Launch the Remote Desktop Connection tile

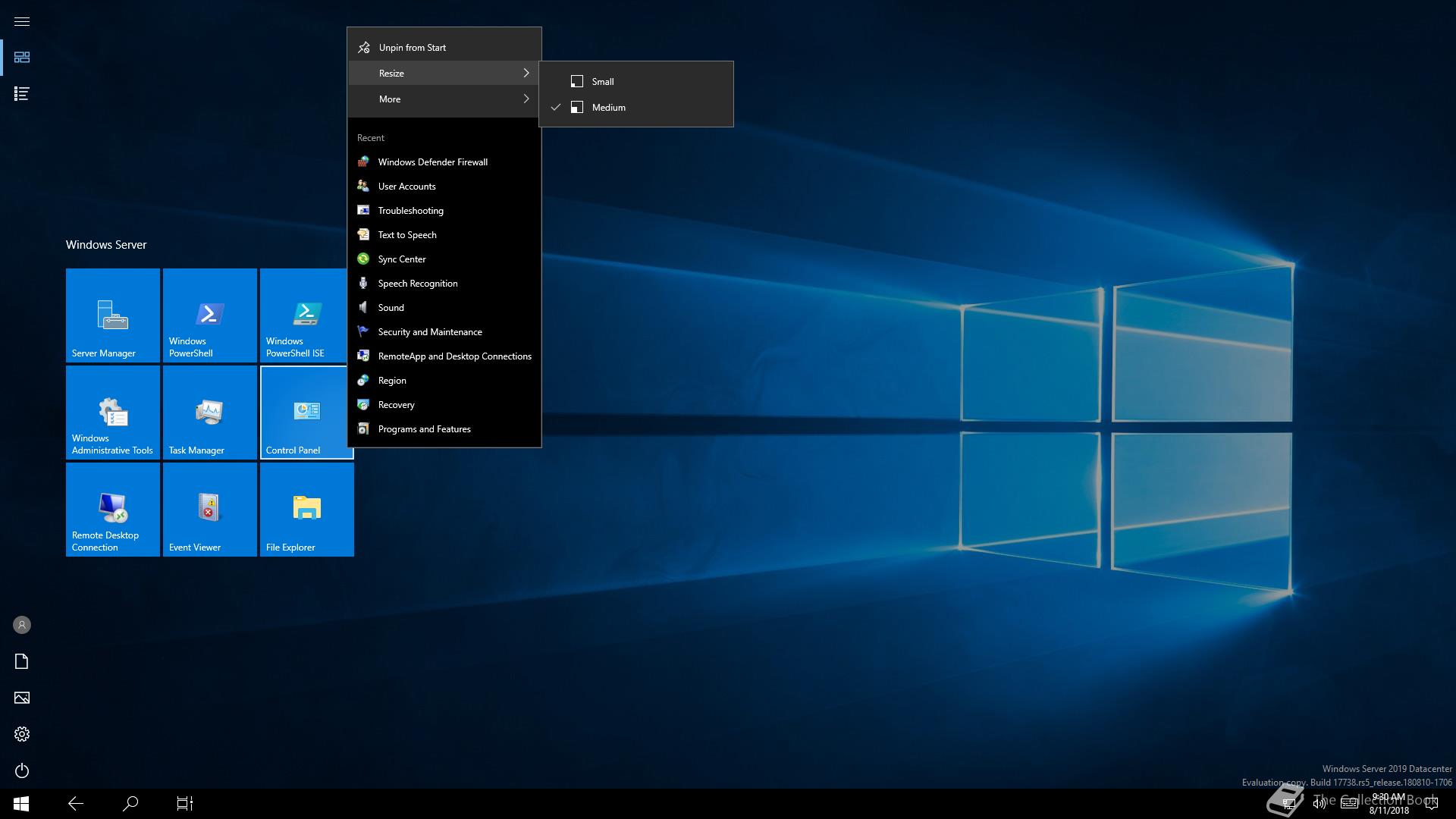[x=113, y=510]
